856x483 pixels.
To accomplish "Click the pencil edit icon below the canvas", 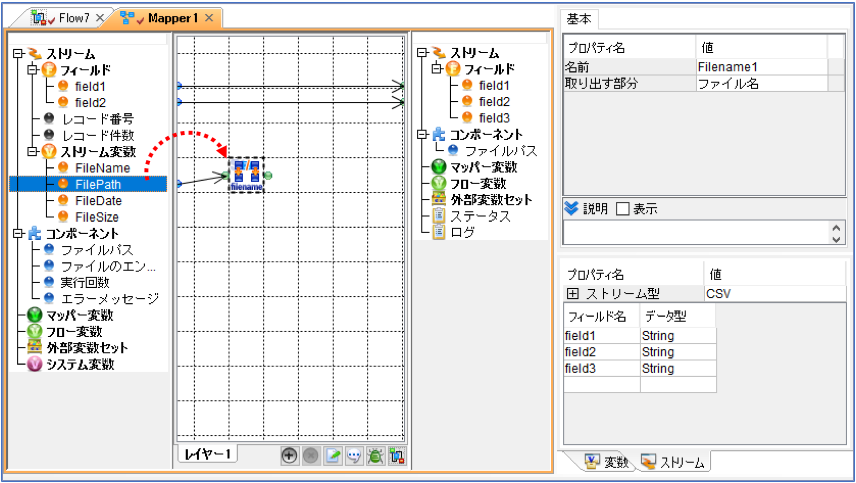I will (332, 455).
